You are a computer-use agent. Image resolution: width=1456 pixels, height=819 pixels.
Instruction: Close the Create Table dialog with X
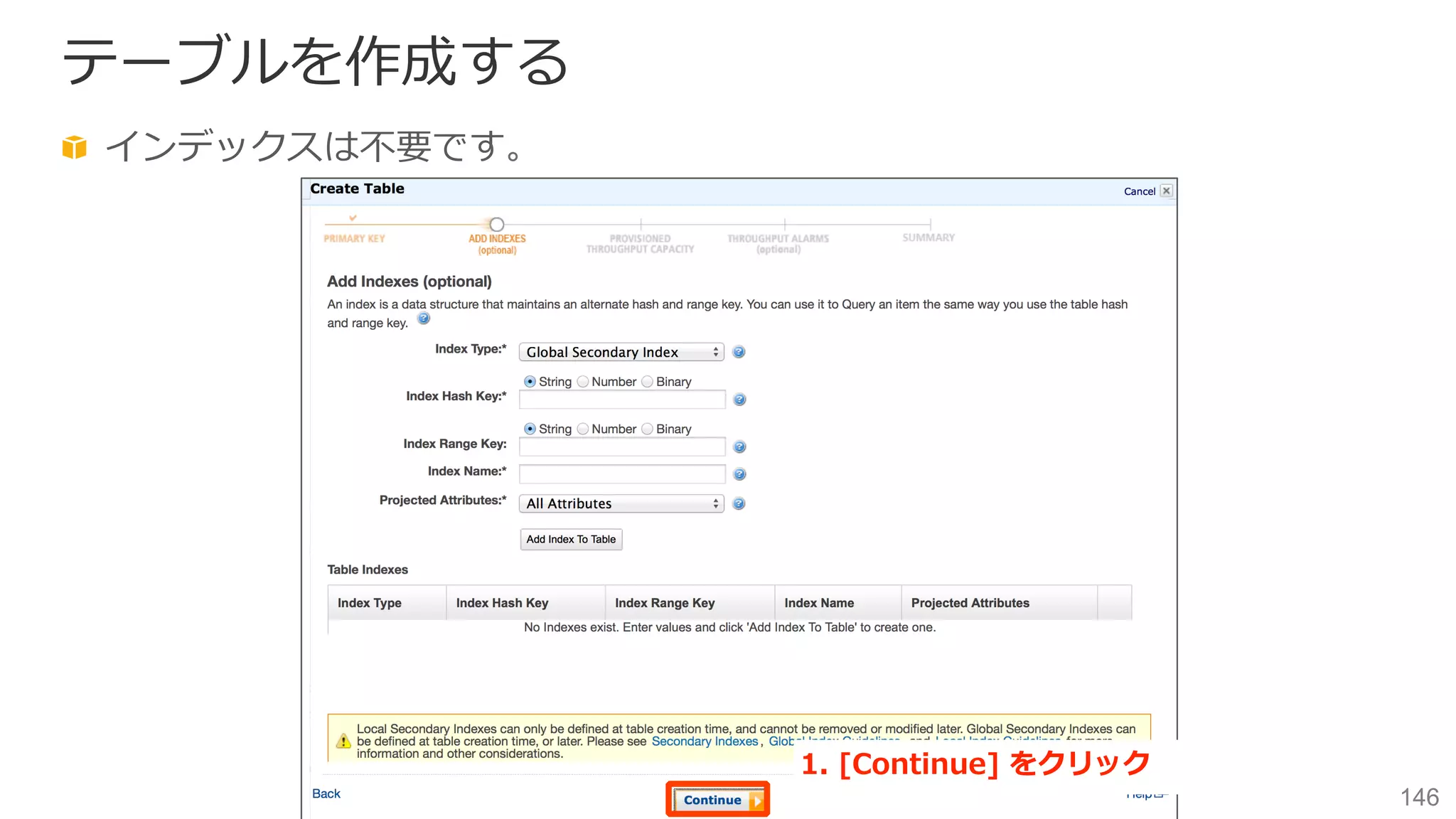tap(1166, 191)
